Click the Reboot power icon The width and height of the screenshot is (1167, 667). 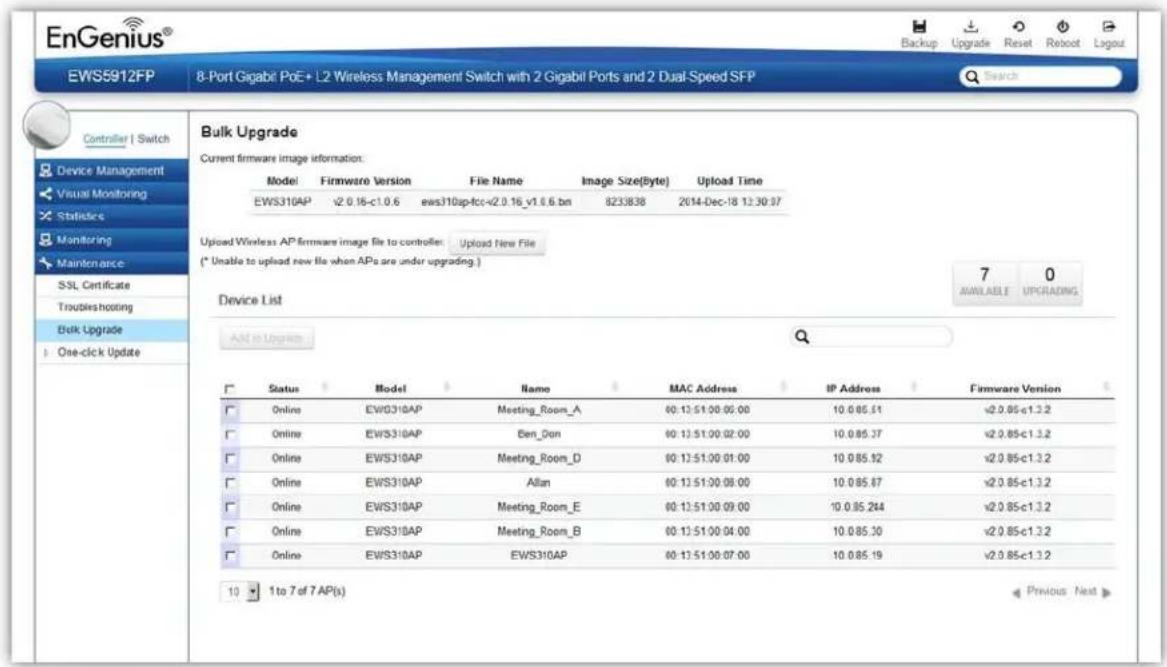pyautogui.click(x=1063, y=27)
